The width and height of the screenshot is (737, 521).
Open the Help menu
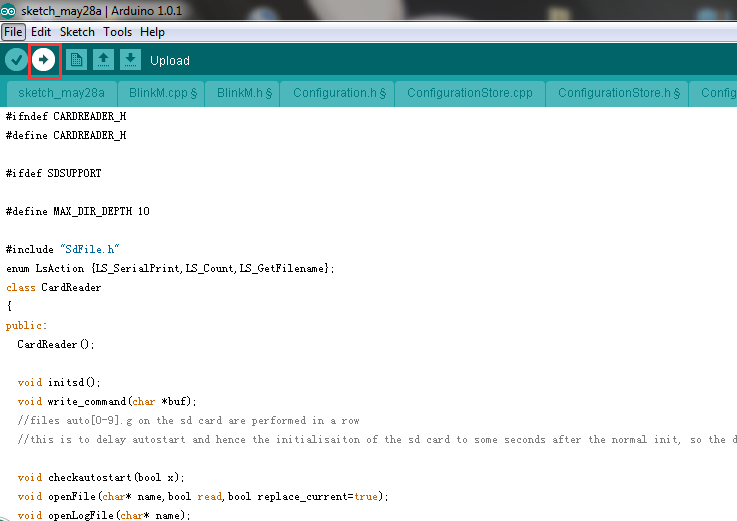(152, 32)
